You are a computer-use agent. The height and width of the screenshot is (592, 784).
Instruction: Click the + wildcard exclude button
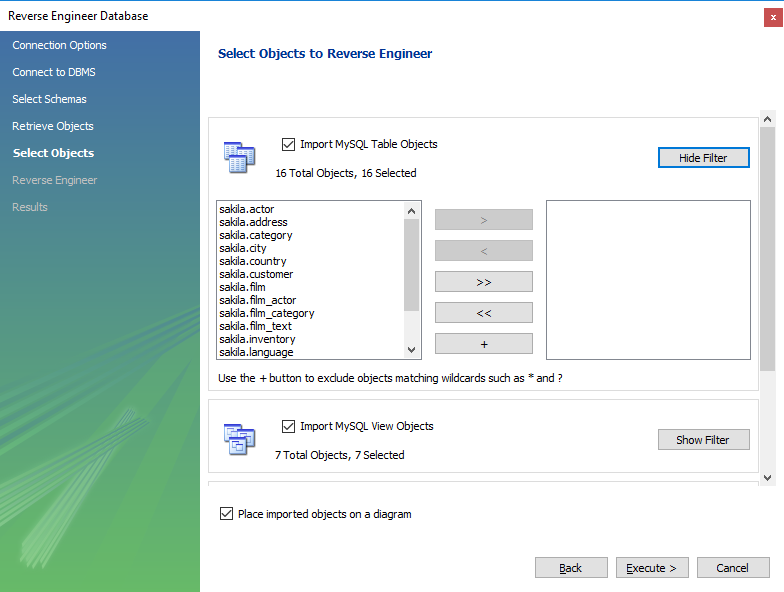pos(484,344)
